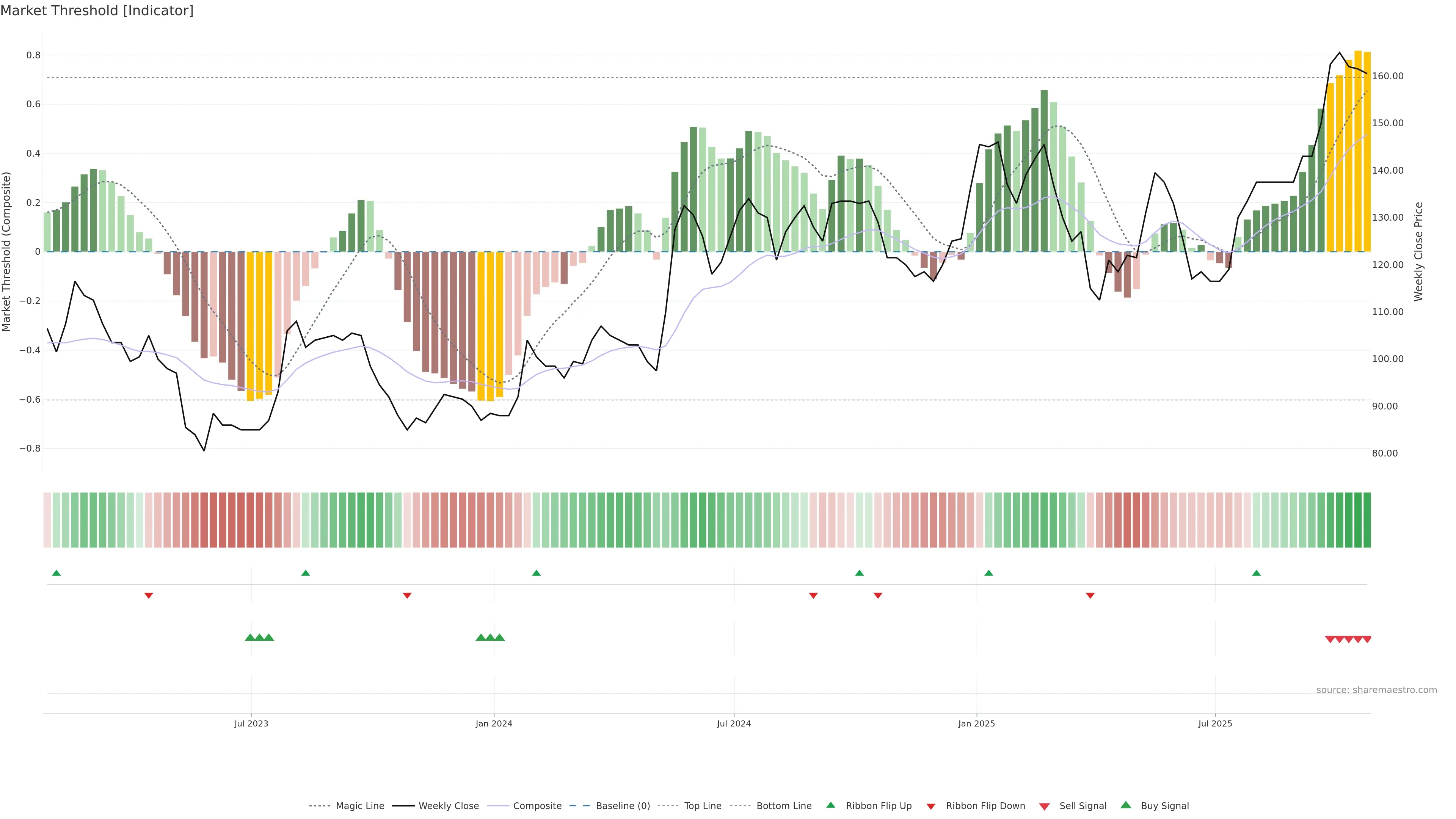
Task: Click the source: sharemaestro.com text
Action: pos(1376,690)
